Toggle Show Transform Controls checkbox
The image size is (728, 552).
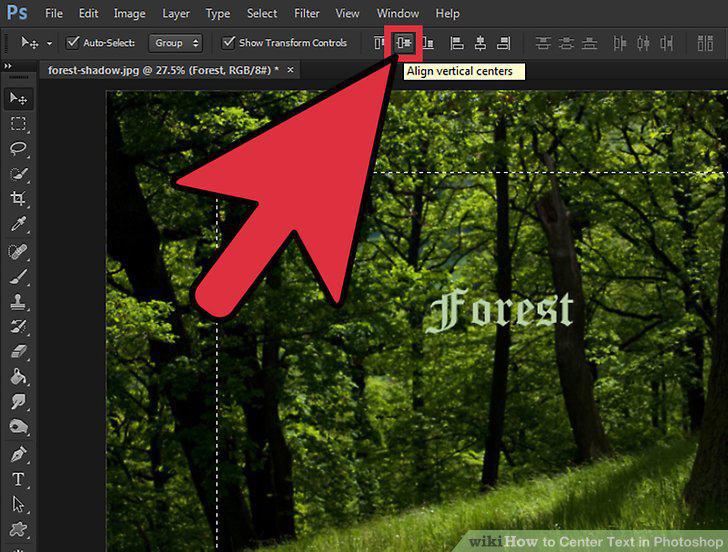pos(228,42)
